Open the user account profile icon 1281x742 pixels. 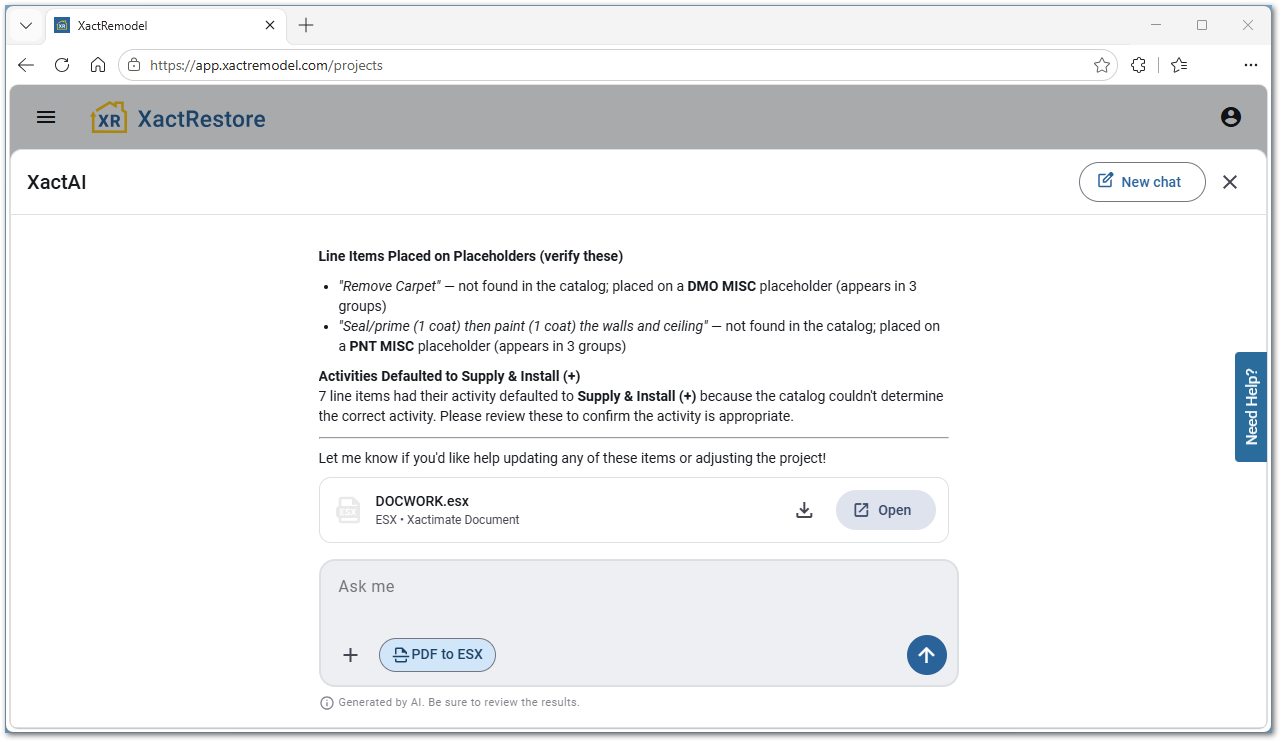coord(1231,117)
